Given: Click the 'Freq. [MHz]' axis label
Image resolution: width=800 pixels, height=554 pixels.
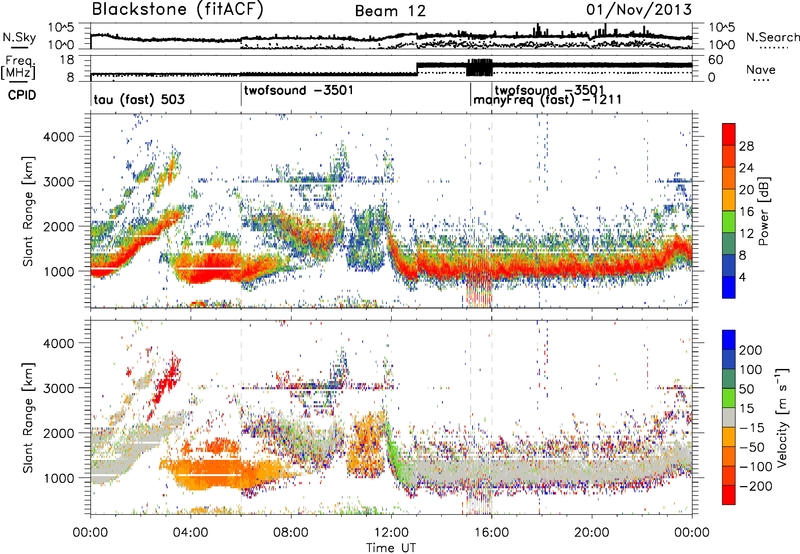Looking at the screenshot, I should [x=18, y=68].
